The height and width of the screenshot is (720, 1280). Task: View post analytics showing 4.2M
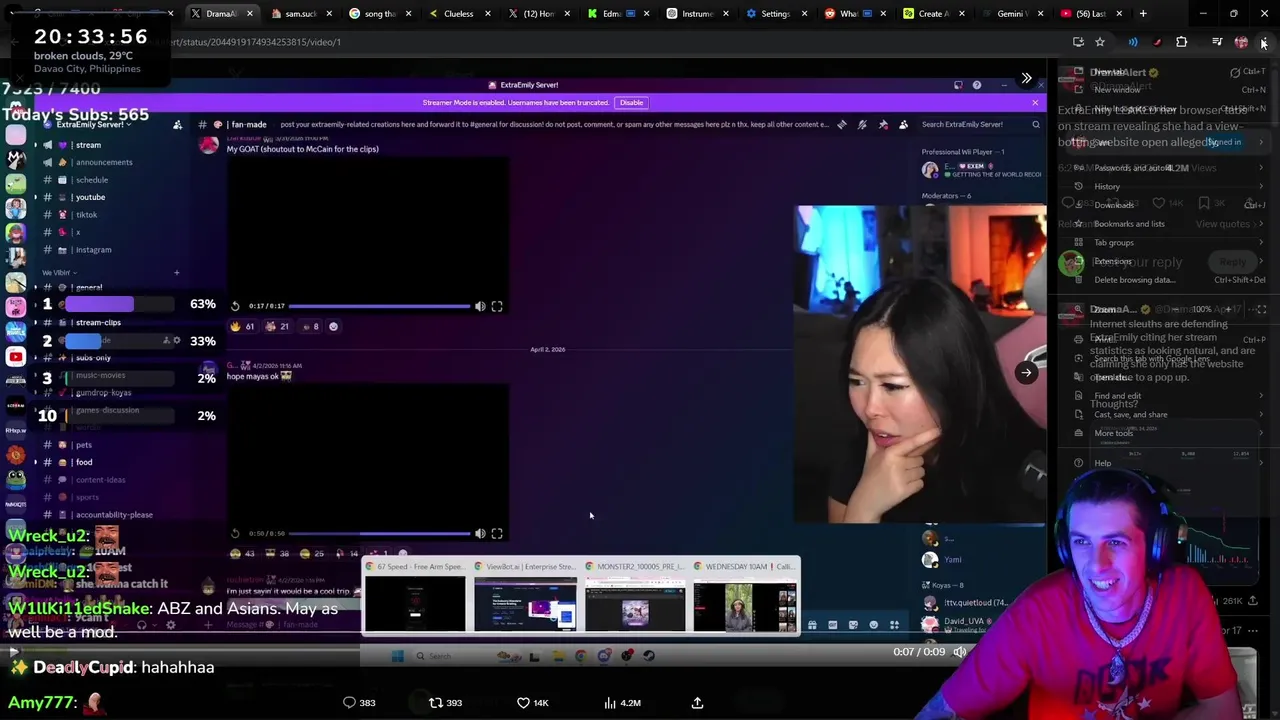pos(621,703)
